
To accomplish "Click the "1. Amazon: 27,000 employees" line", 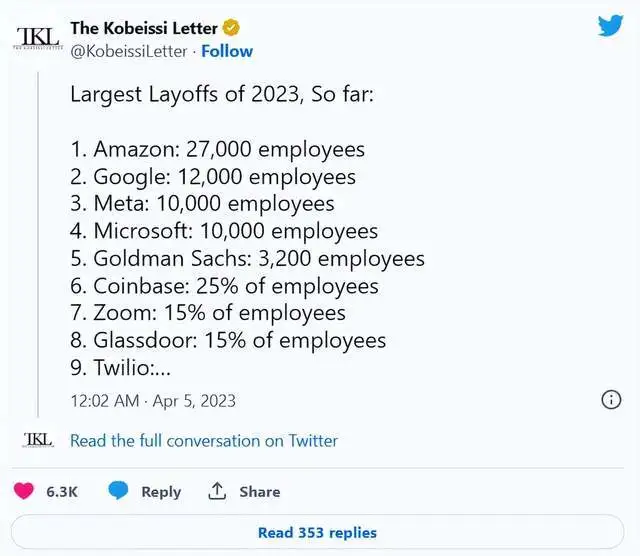I will point(217,150).
